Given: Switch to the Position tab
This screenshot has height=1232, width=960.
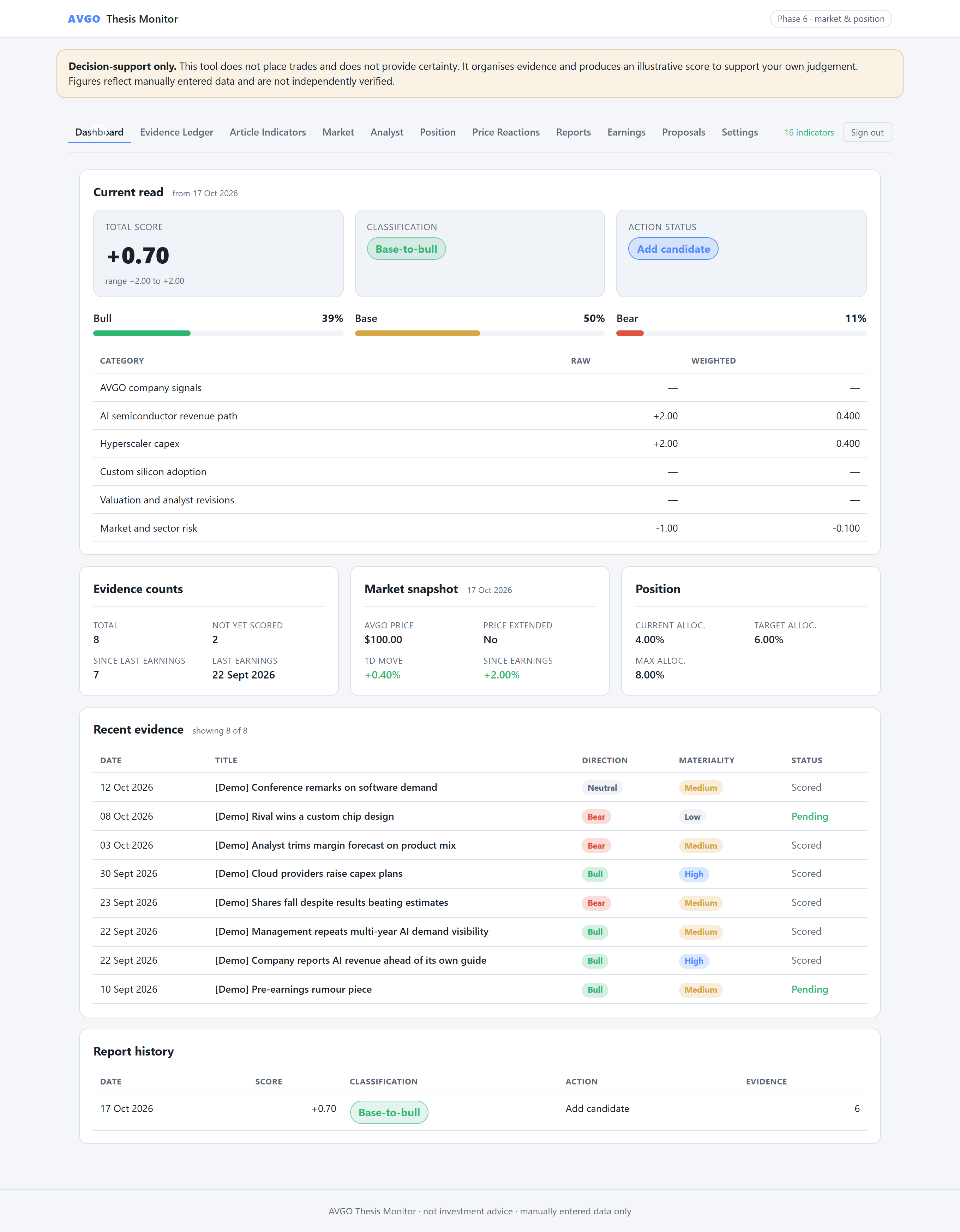Looking at the screenshot, I should [438, 132].
